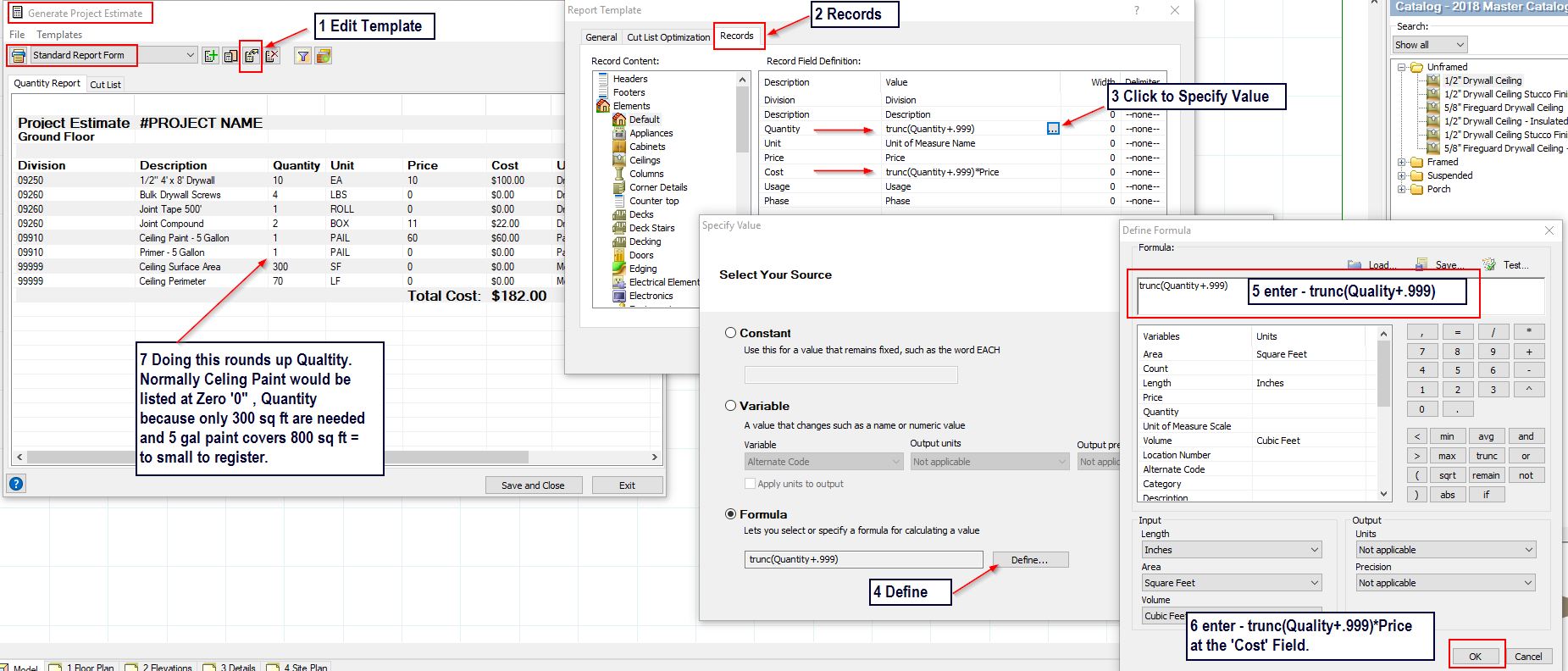Expand the Porch catalog folder
Viewport: 1568px width, 671px height.
[1402, 189]
